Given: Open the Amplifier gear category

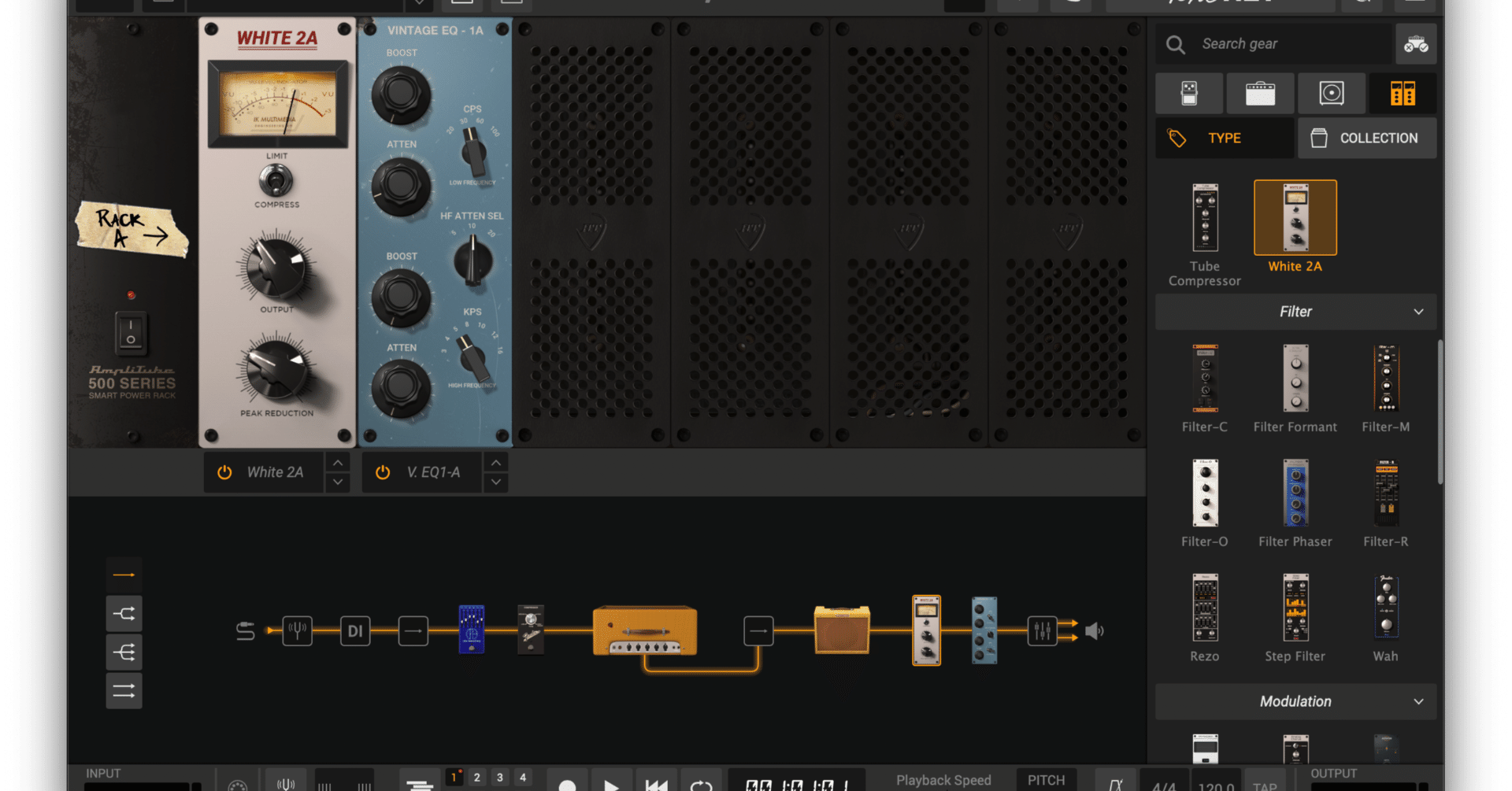Looking at the screenshot, I should click(x=1260, y=93).
